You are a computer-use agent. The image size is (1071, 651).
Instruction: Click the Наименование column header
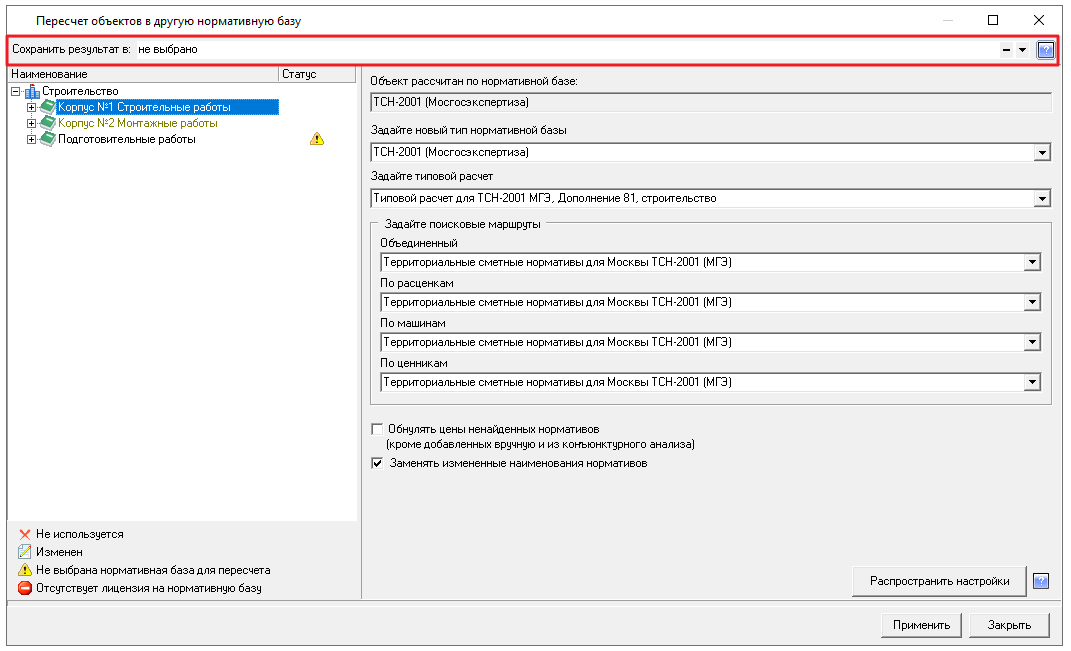(x=142, y=74)
